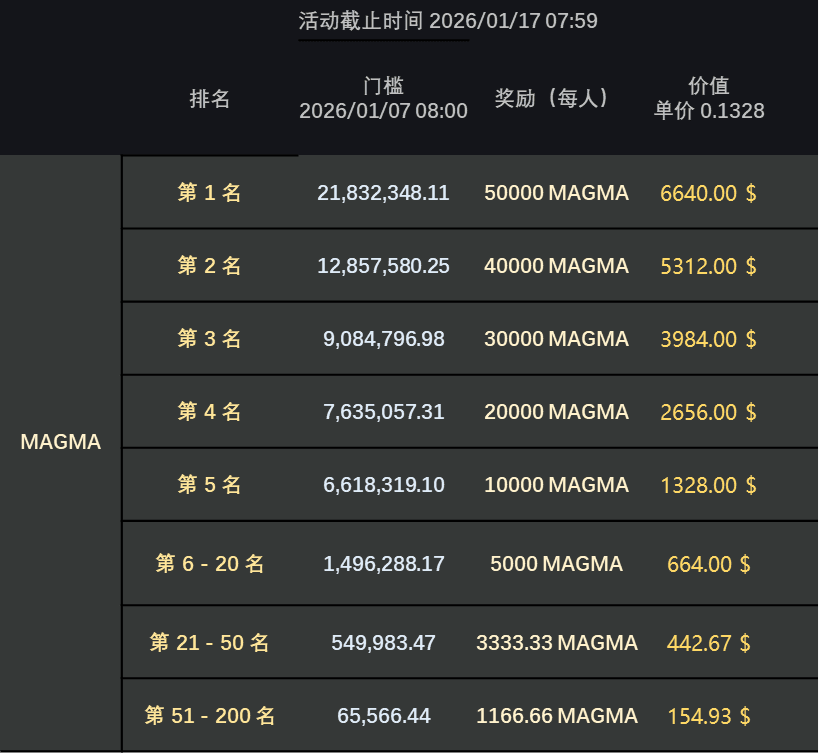Select the 第 6 - 20 名 rank row
819x754 pixels.
pos(210,564)
